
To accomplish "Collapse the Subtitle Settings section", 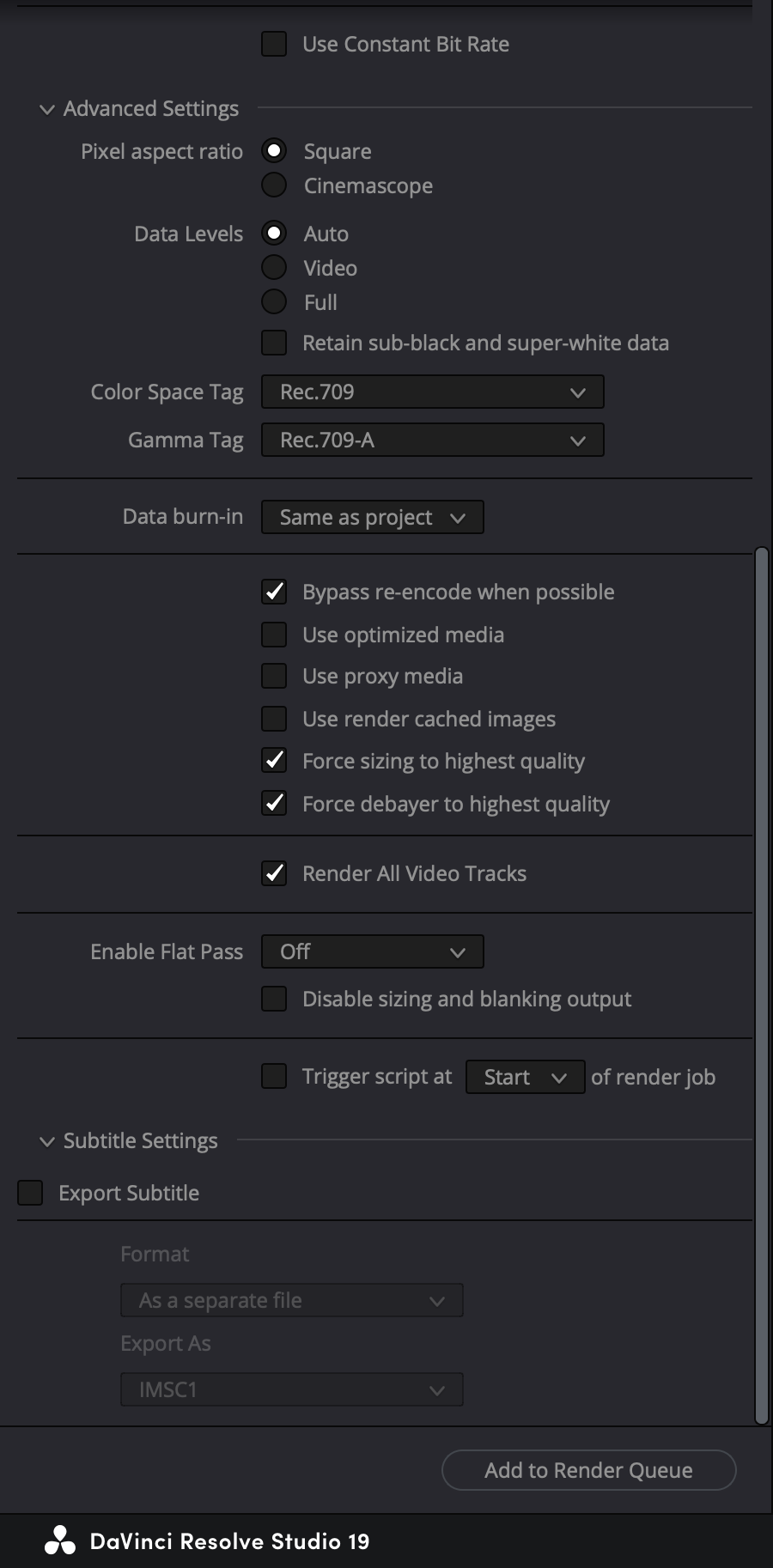I will tap(48, 1141).
